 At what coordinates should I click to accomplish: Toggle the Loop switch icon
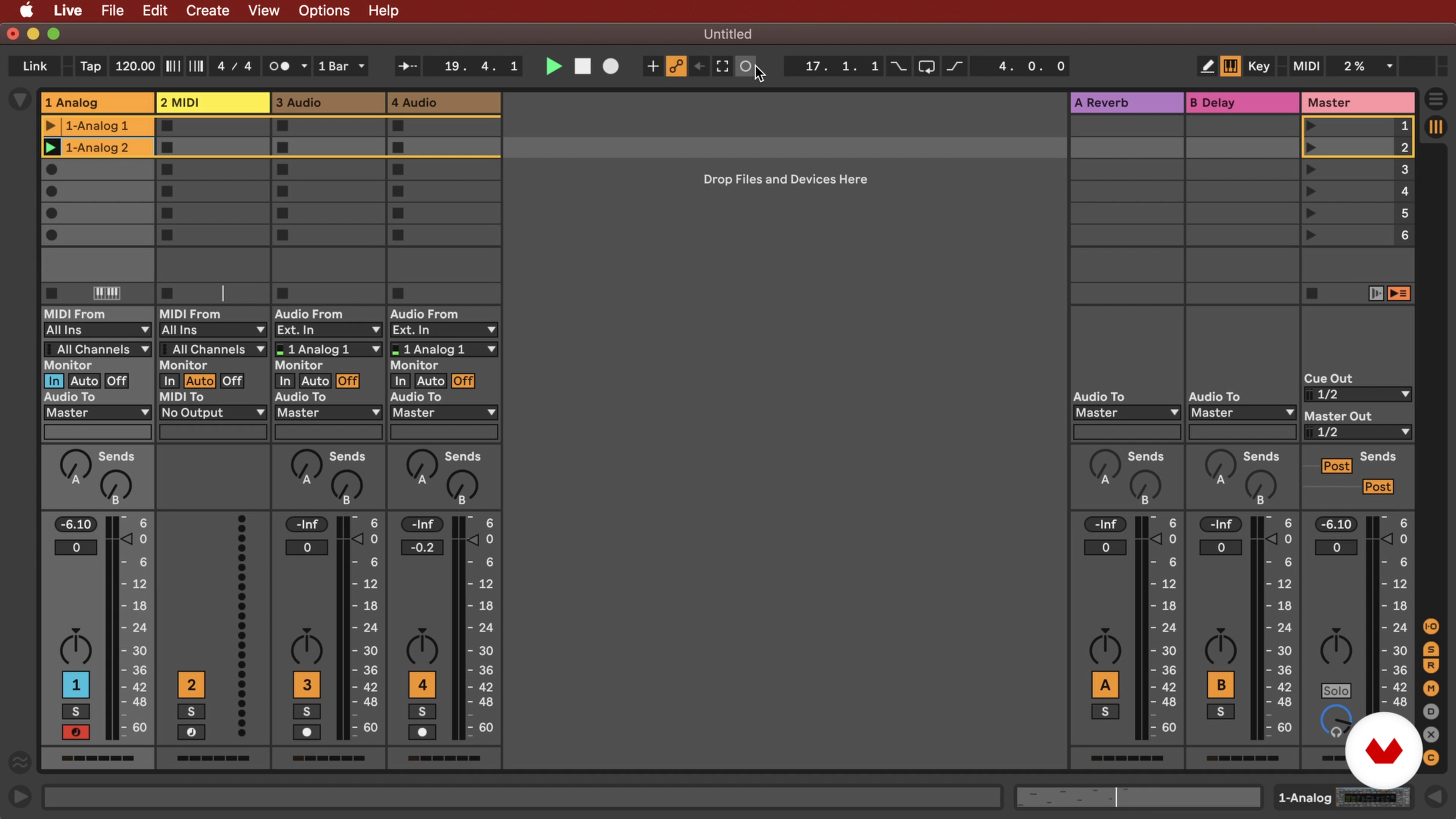click(x=926, y=66)
